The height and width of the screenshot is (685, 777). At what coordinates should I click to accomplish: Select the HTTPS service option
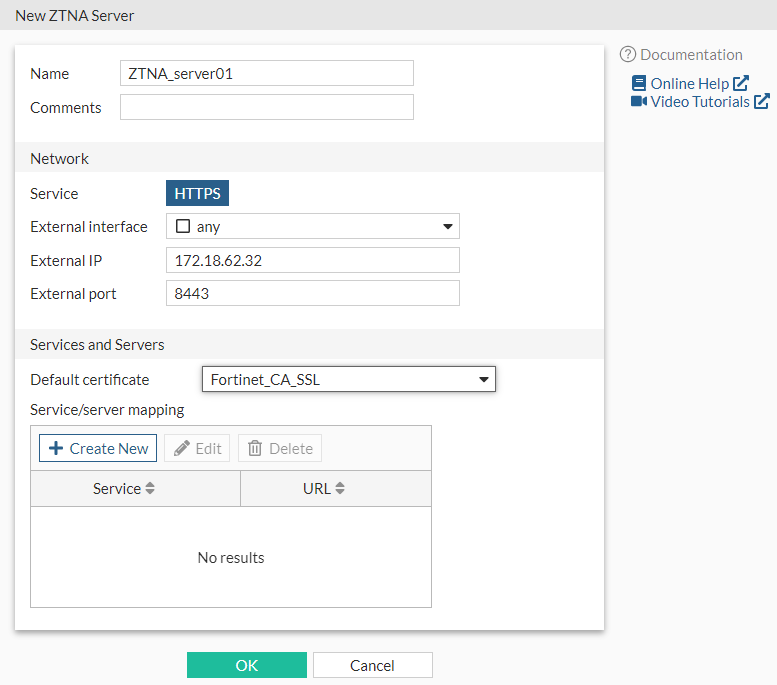click(x=197, y=194)
